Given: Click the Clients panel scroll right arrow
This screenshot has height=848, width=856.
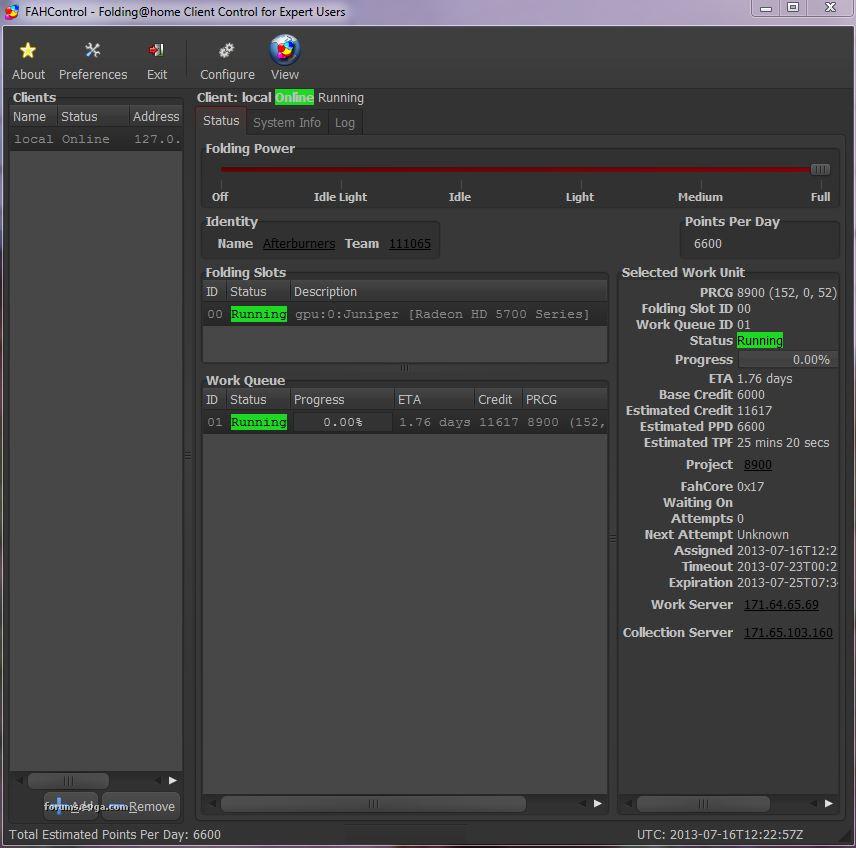Looking at the screenshot, I should click(173, 781).
